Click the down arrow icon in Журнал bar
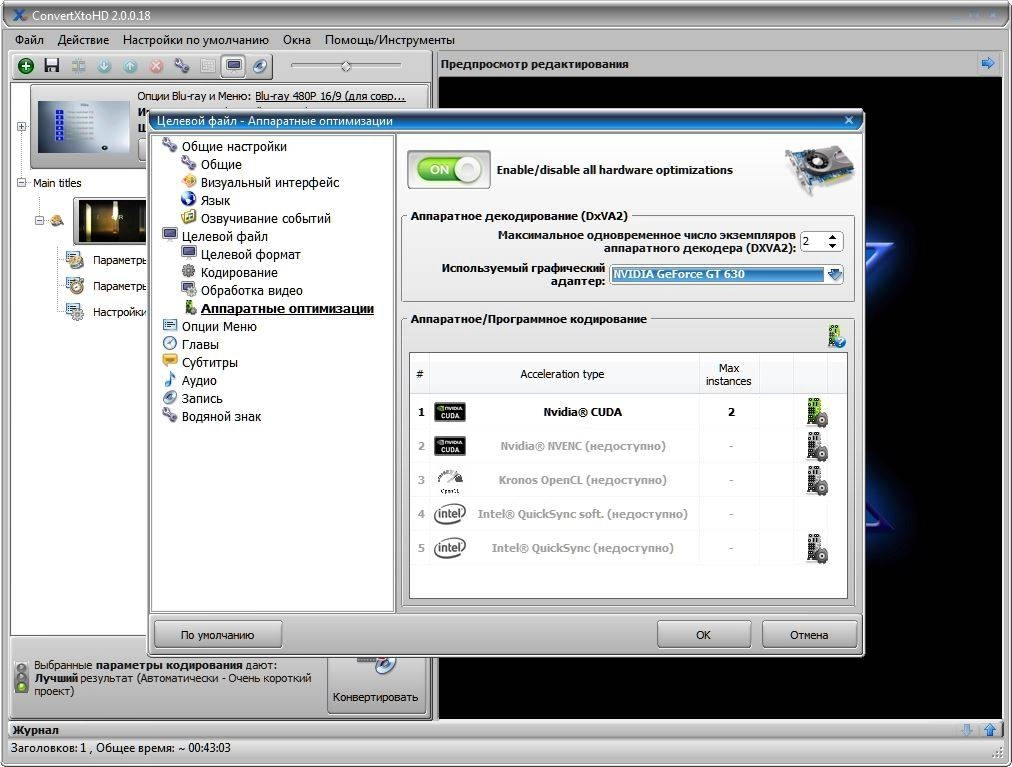 point(966,730)
